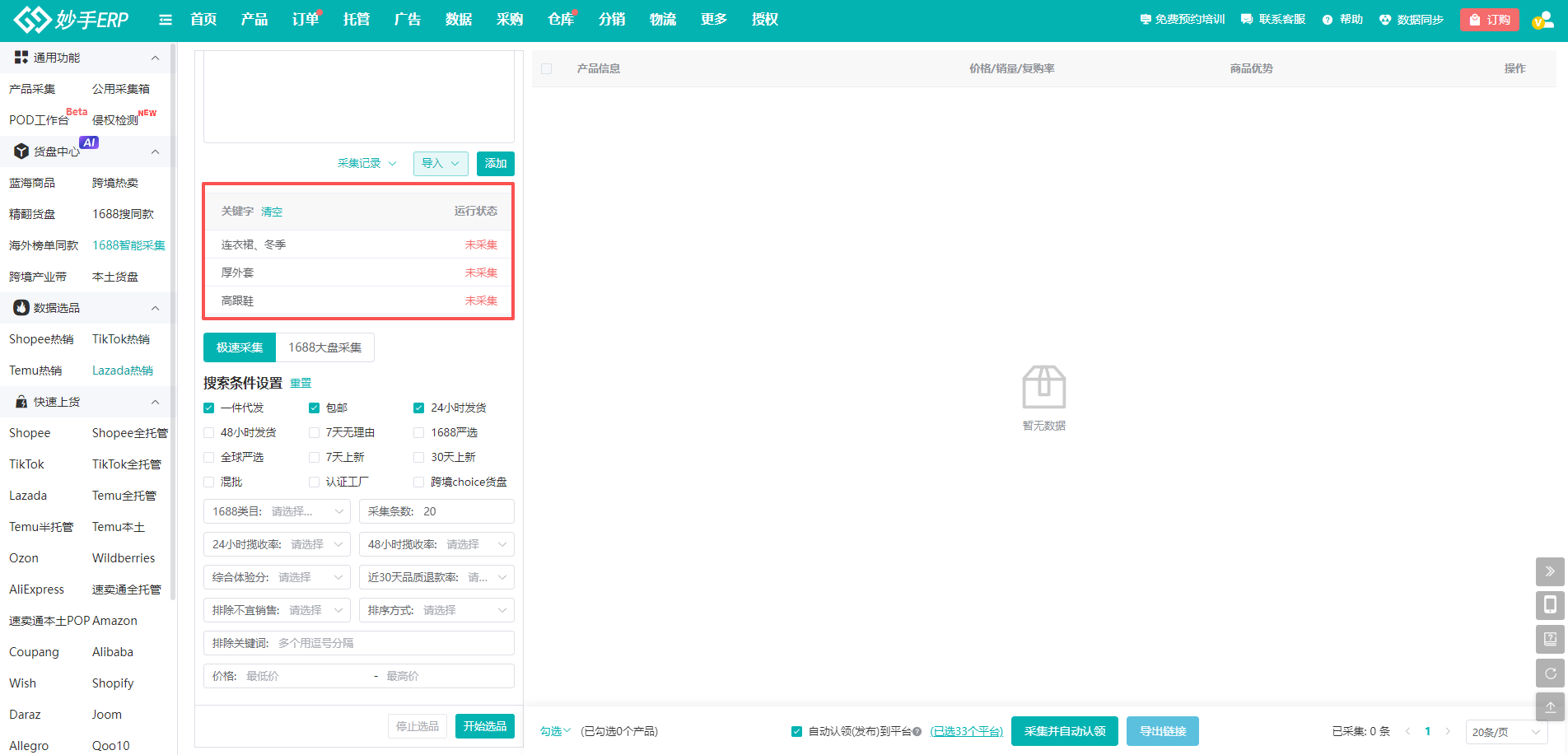This screenshot has height=755, width=1568.
Task: Click the 开始选品 button
Action: click(x=484, y=726)
